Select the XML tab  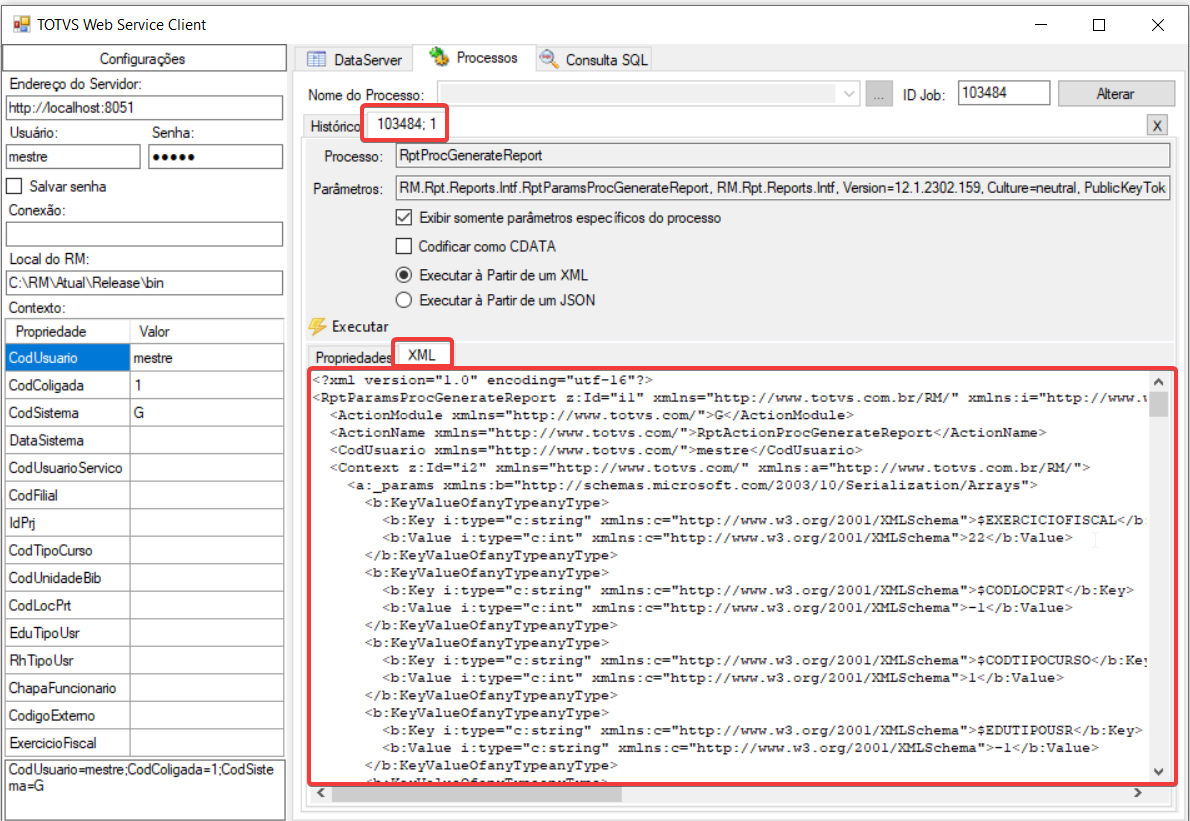coord(422,354)
